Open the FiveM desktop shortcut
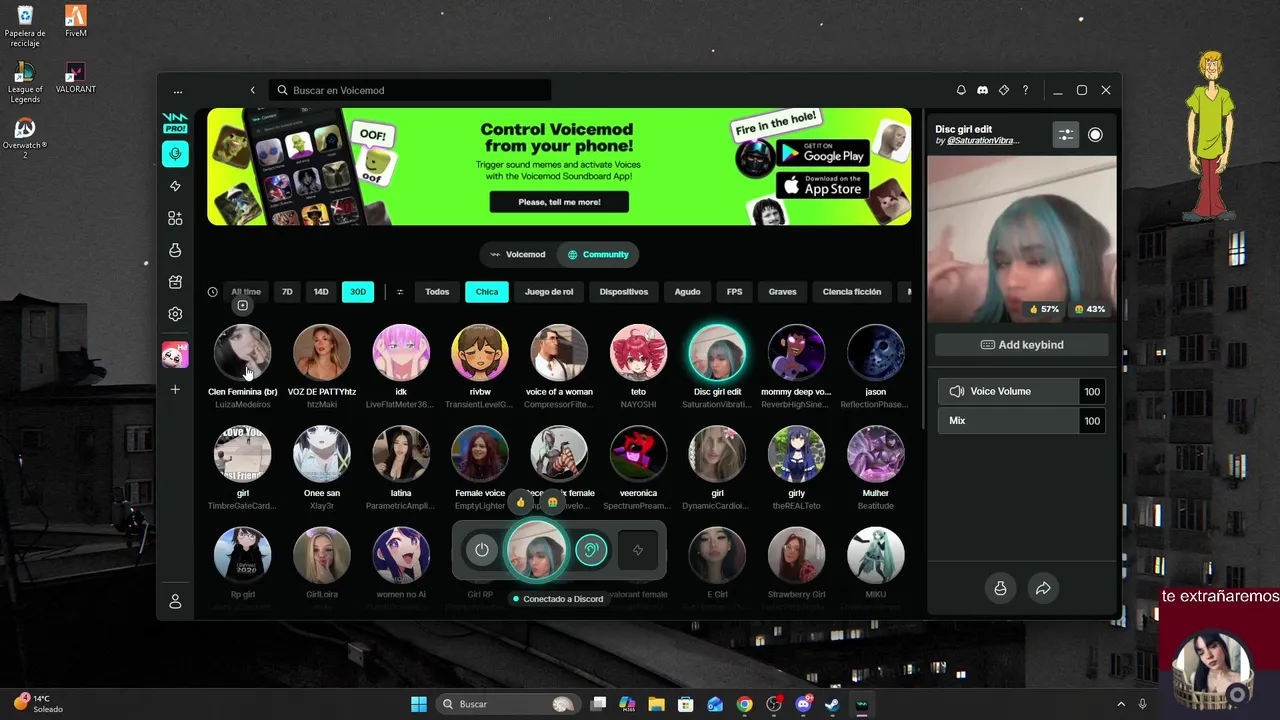Screen dimensions: 1280x720 pyautogui.click(x=75, y=22)
